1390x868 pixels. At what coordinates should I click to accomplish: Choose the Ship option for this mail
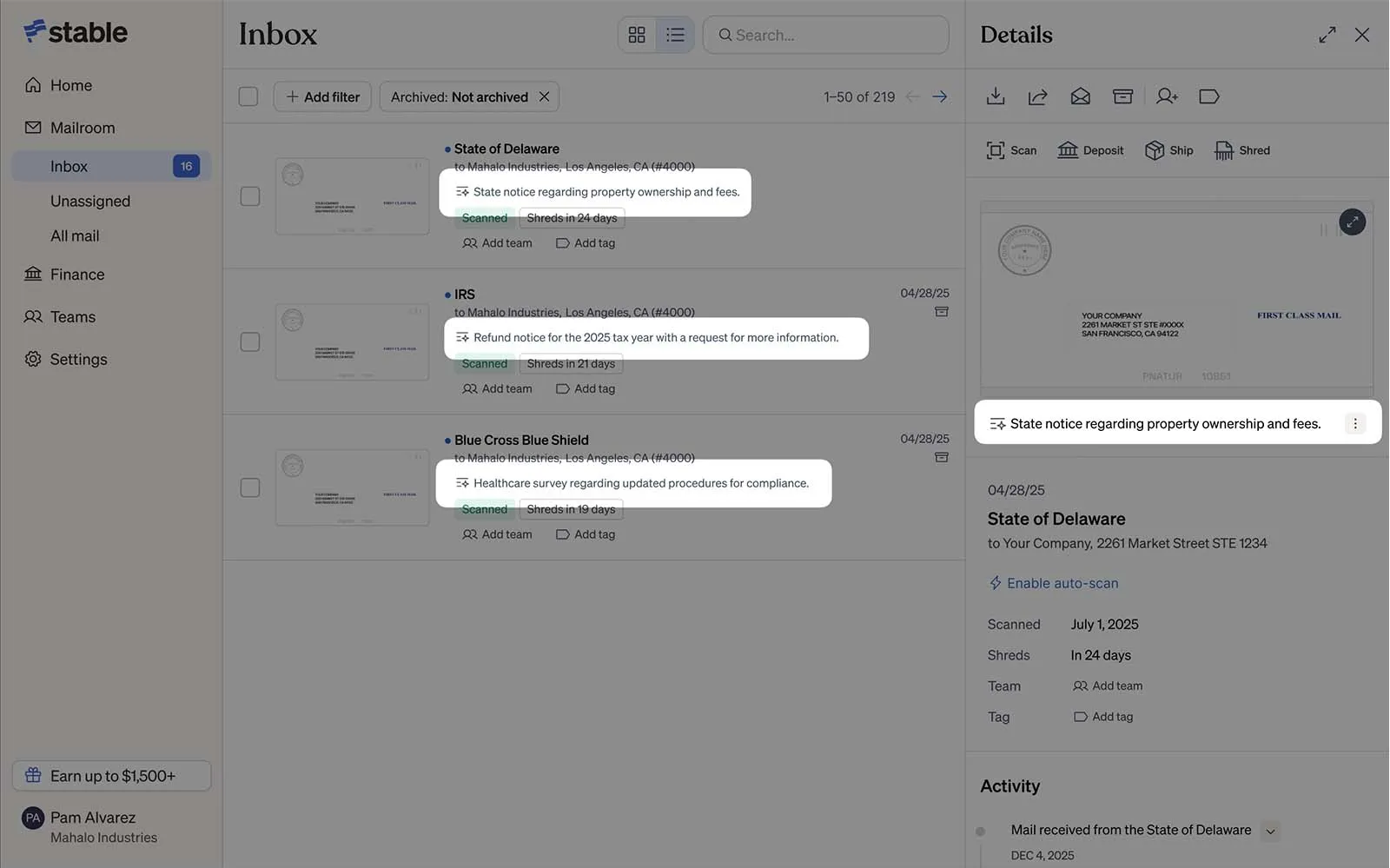tap(1168, 149)
